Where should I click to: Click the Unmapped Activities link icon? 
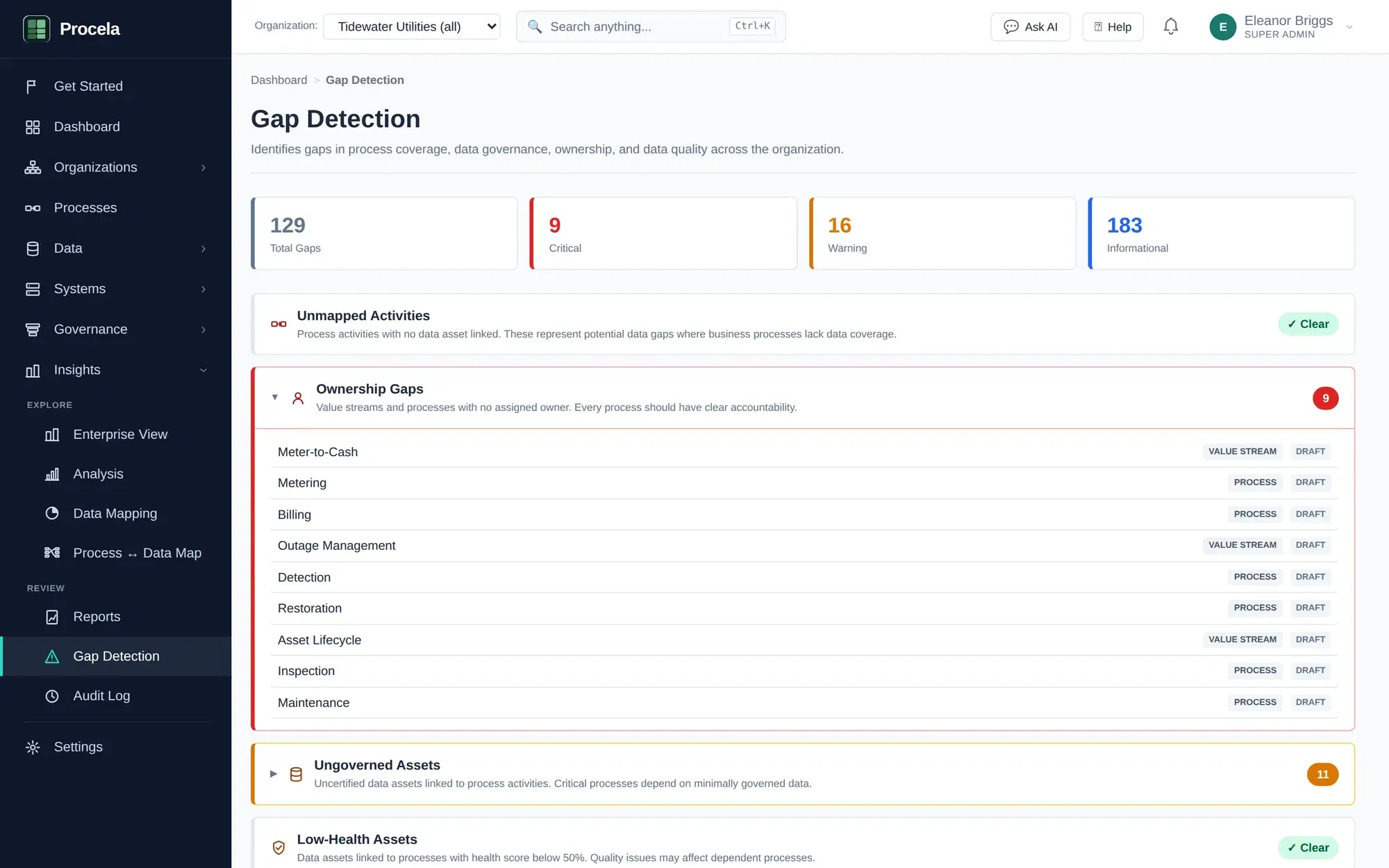click(278, 324)
